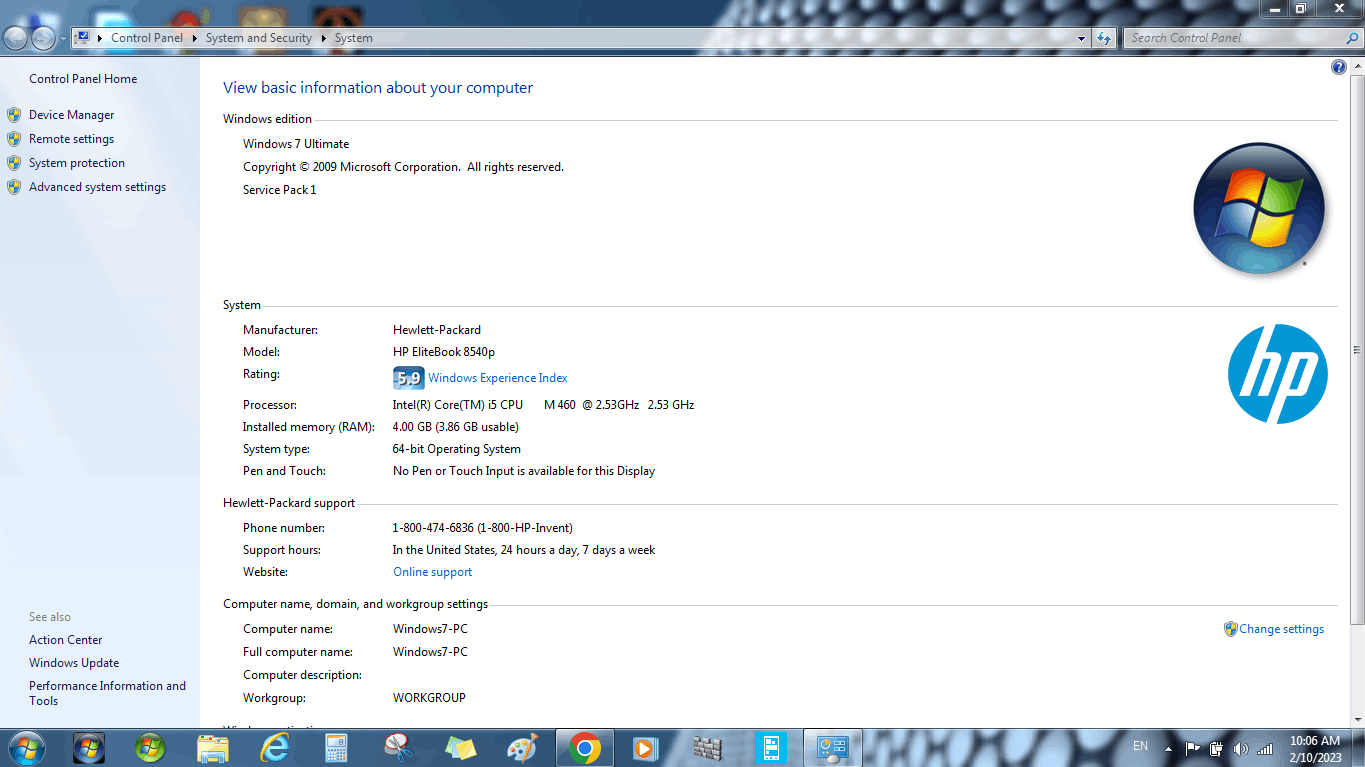1365x767 pixels.
Task: Click the volume speaker tray icon
Action: 1241,748
